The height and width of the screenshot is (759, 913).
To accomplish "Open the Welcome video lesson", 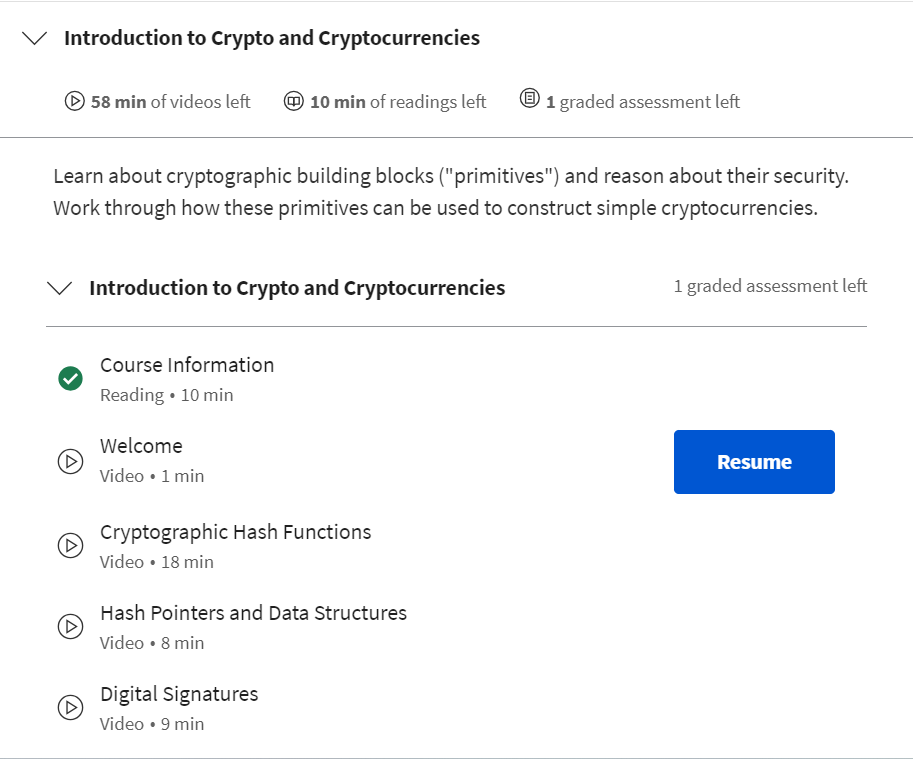I will 141,446.
